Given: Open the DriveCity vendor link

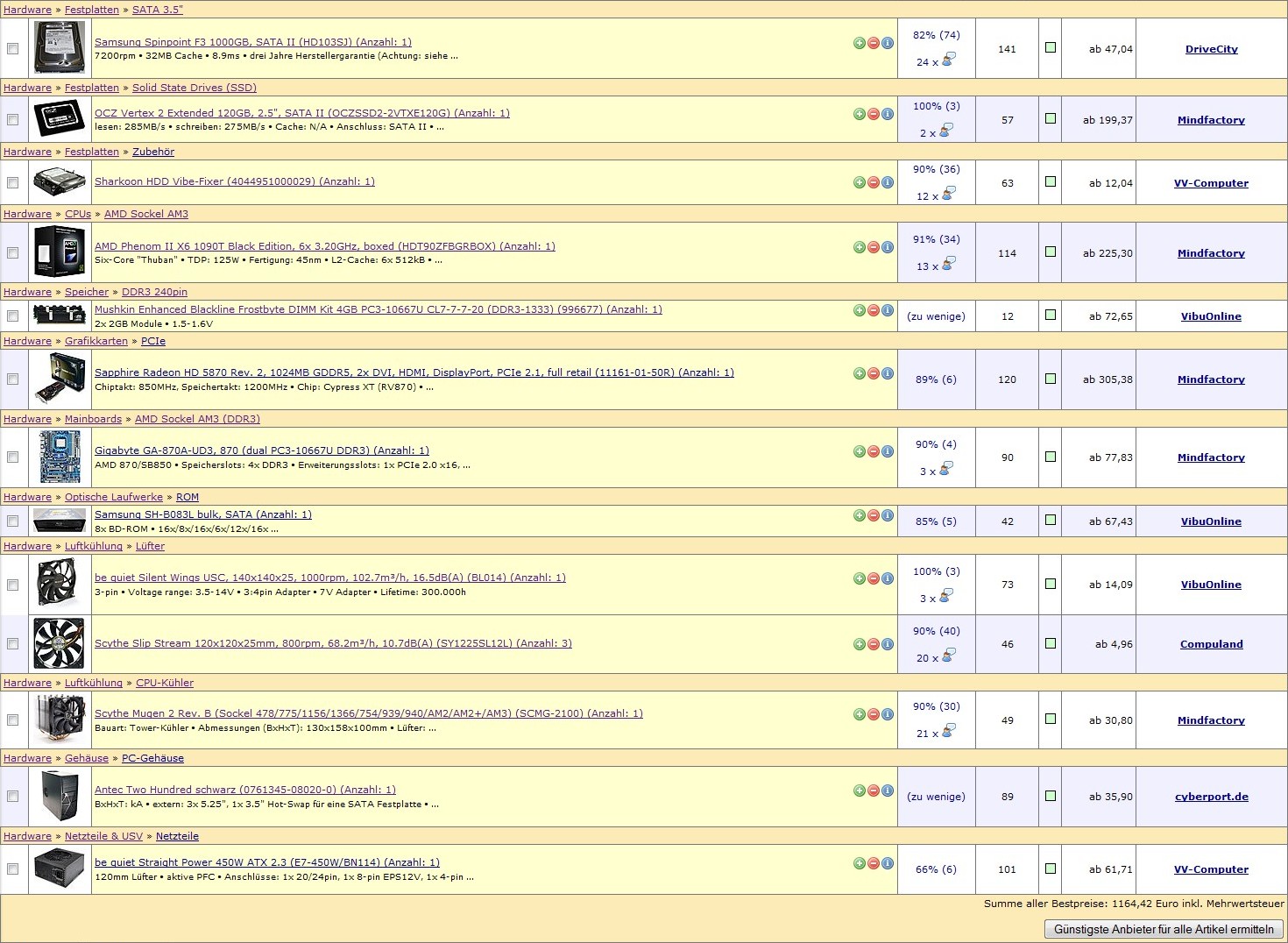Looking at the screenshot, I should click(1211, 49).
